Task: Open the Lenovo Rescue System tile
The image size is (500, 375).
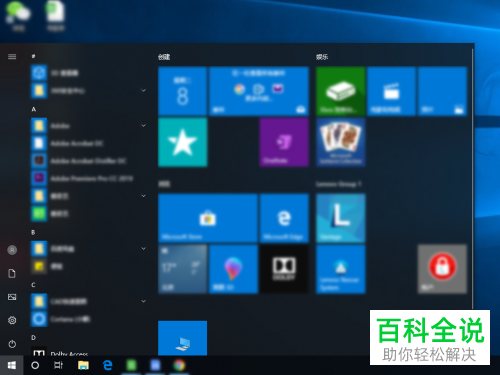Action: point(341,269)
